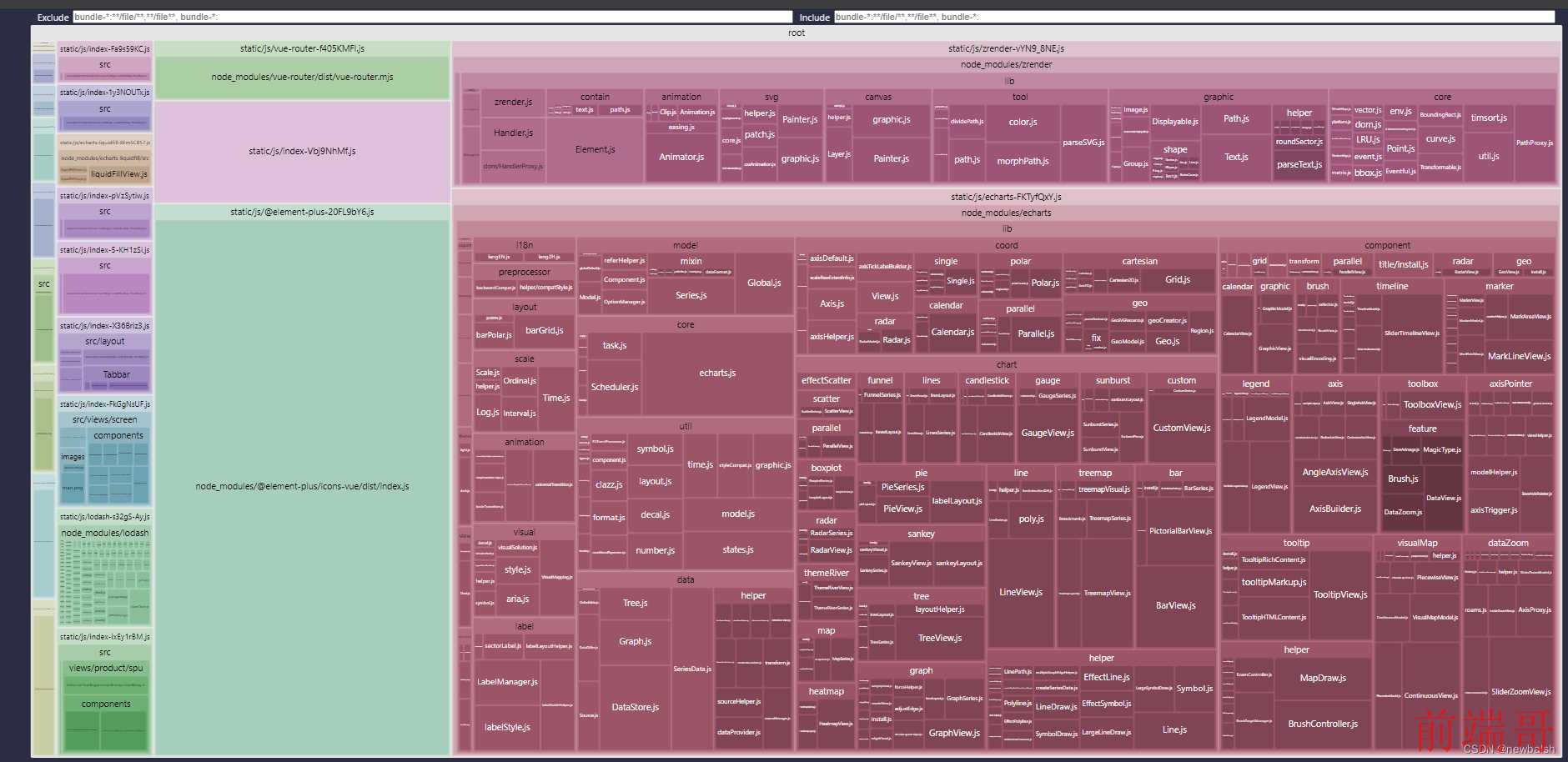
Task: Select the static/js/echarts-FKTyfQxY.js header
Action: (x=1006, y=198)
